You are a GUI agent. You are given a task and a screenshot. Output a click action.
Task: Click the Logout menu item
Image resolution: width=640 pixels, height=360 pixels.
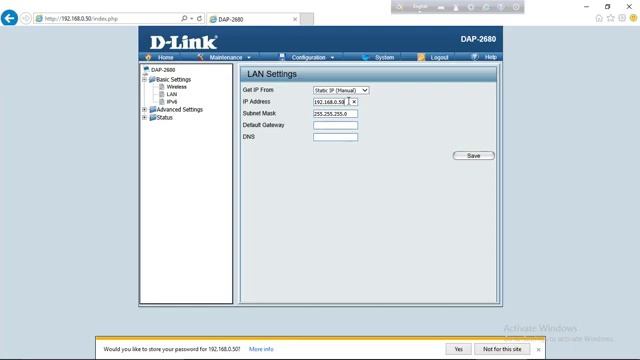[x=433, y=58]
